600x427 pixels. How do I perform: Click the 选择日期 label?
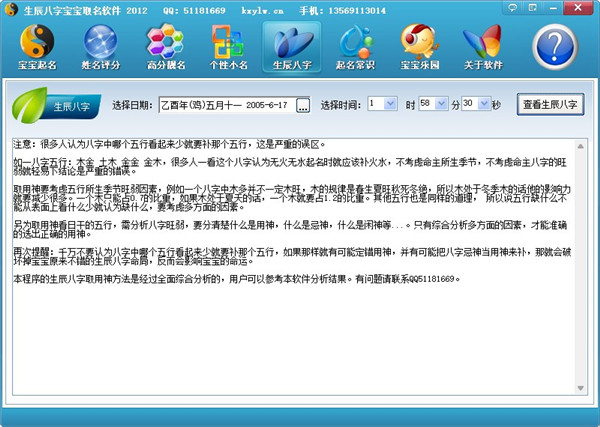132,105
